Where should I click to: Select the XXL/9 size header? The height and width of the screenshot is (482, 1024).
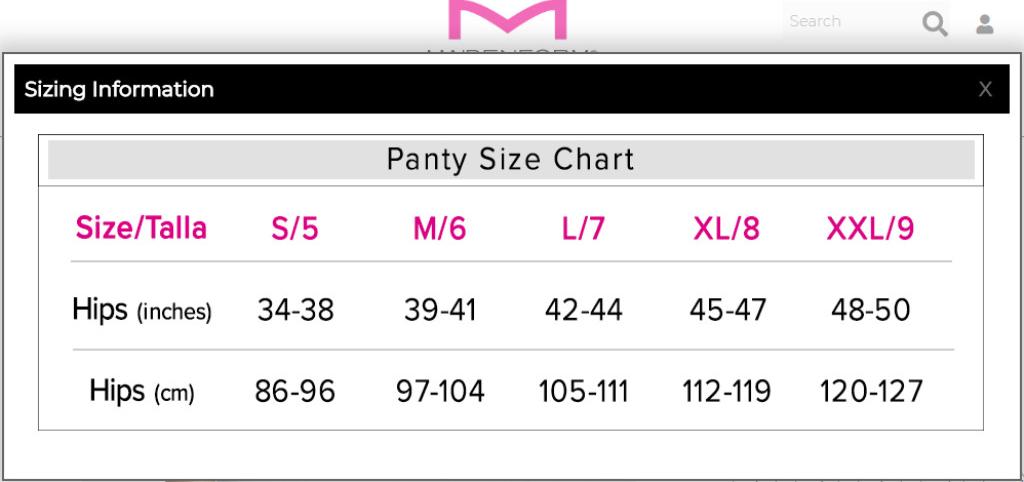pyautogui.click(x=870, y=229)
